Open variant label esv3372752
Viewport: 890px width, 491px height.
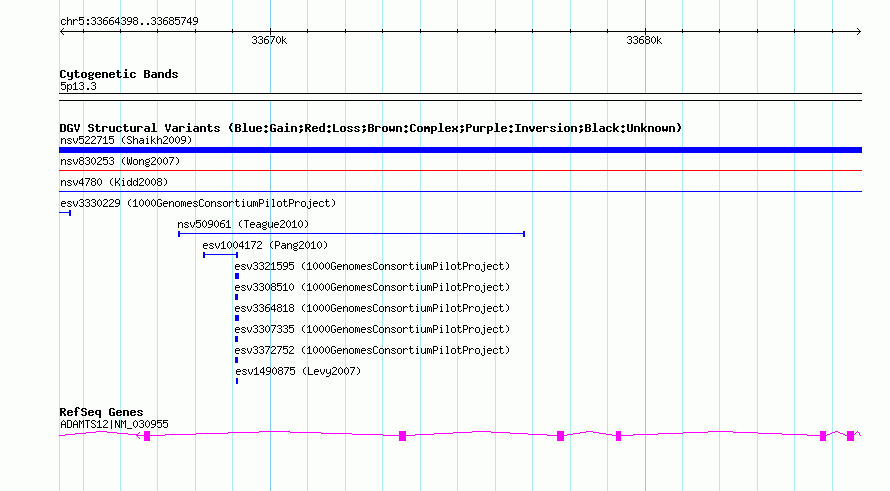(x=372, y=350)
